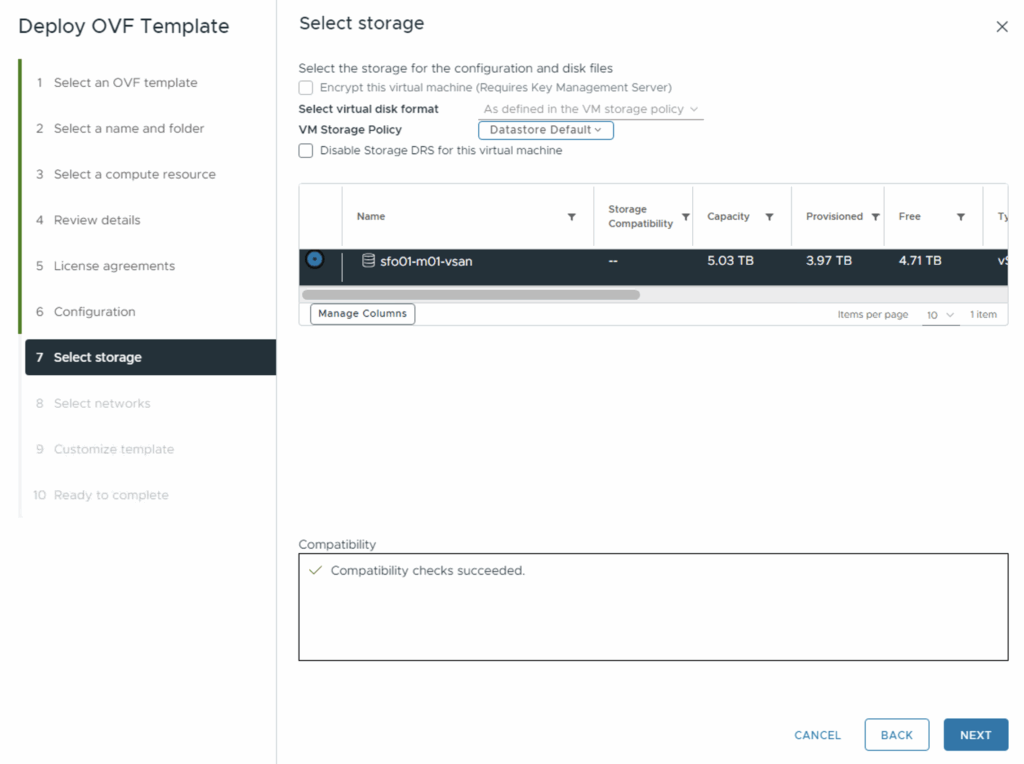
Task: Click the Capacity column filter icon
Action: click(x=769, y=217)
